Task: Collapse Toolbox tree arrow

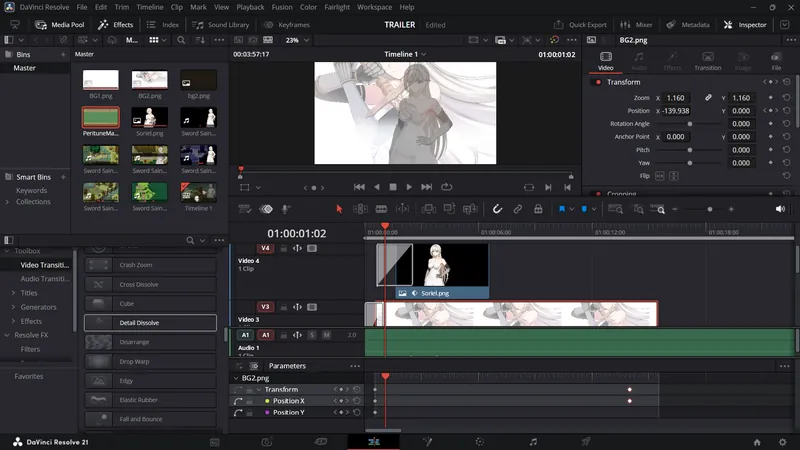Action: tap(7, 251)
